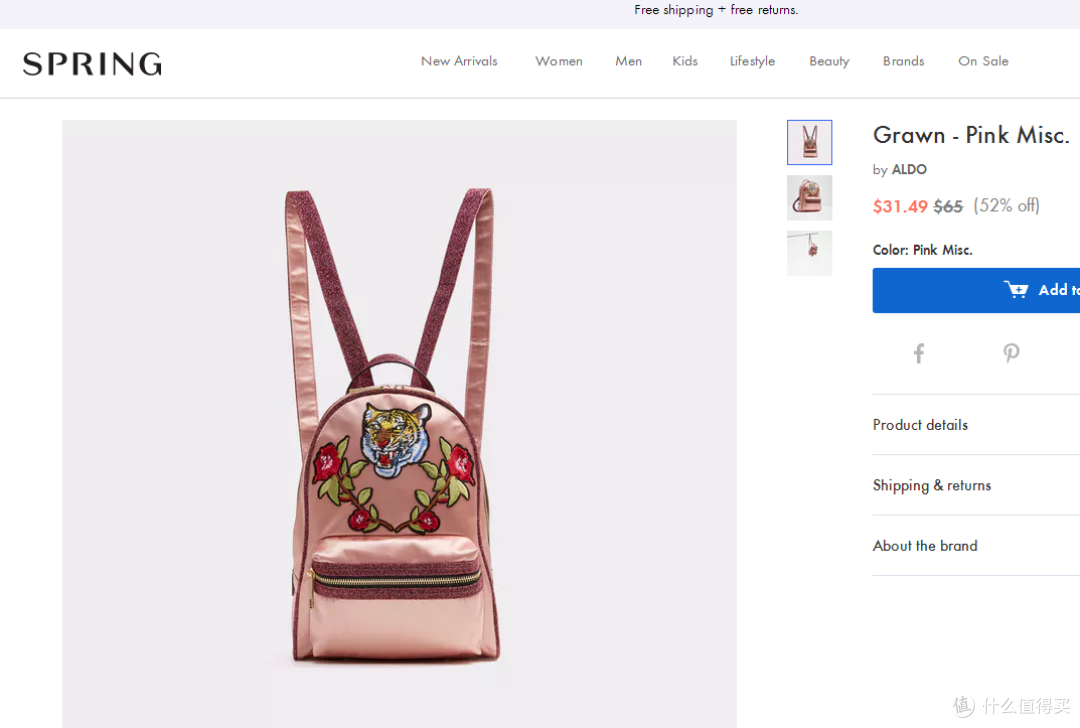
Task: Go to Beauty section
Action: 829,61
